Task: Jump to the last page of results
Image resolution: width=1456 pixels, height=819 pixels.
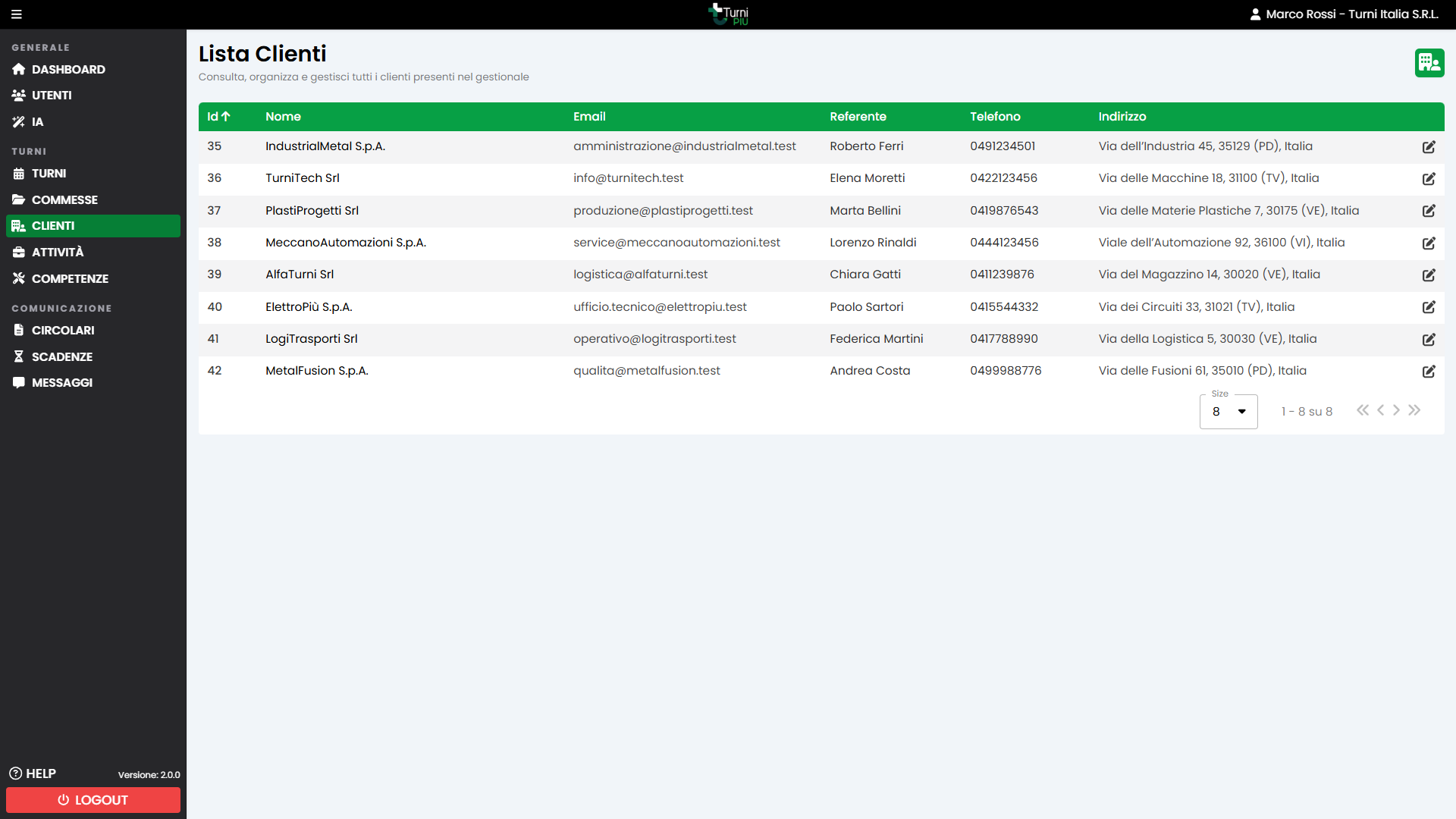Action: coord(1414,410)
